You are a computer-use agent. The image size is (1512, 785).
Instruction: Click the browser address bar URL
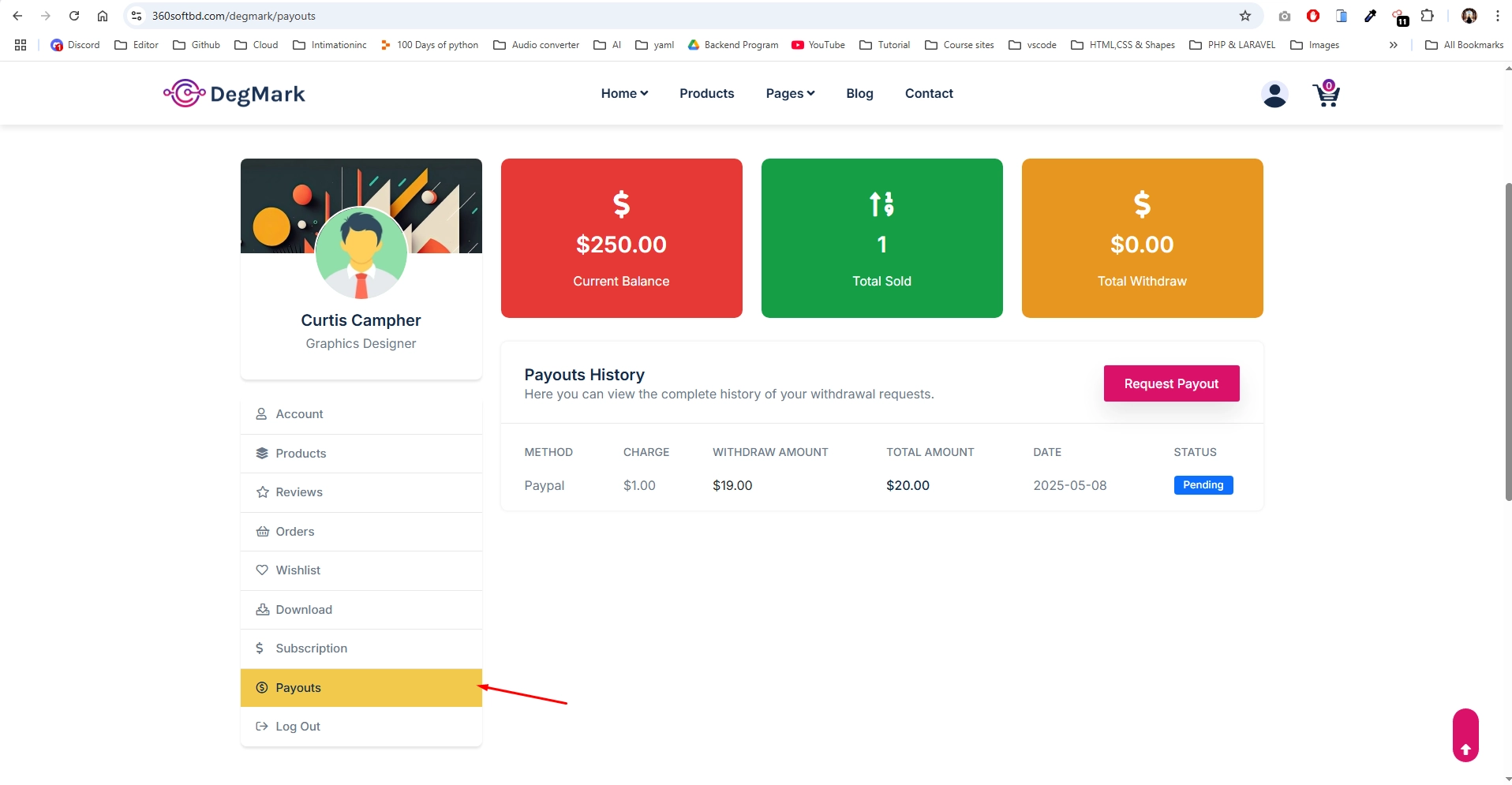tap(234, 16)
